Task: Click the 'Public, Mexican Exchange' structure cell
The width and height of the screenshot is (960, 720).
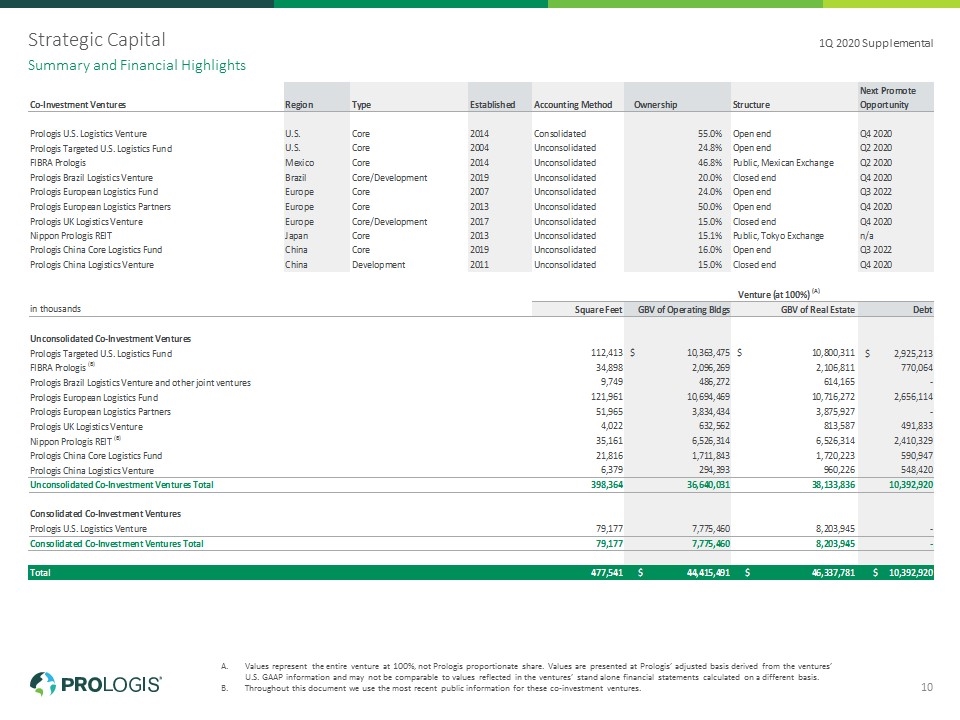Action: (x=783, y=163)
